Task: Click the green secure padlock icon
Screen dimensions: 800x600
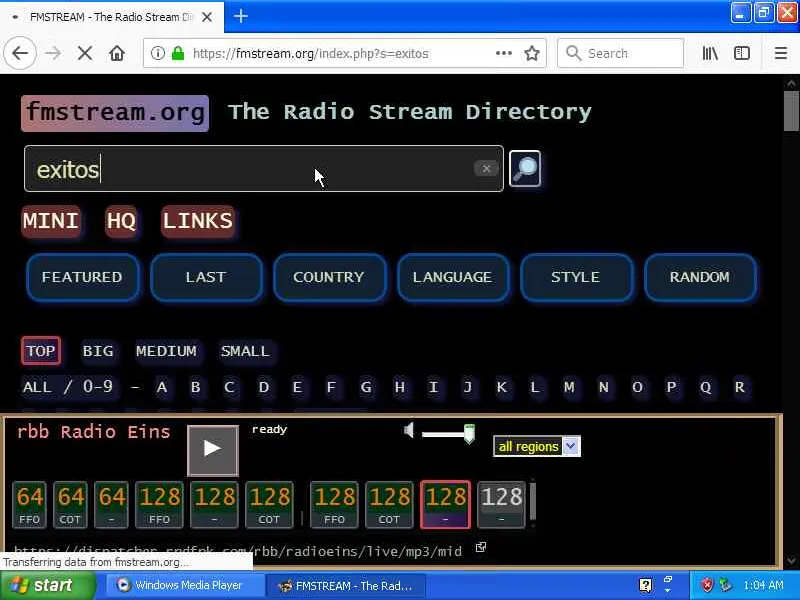Action: [178, 53]
